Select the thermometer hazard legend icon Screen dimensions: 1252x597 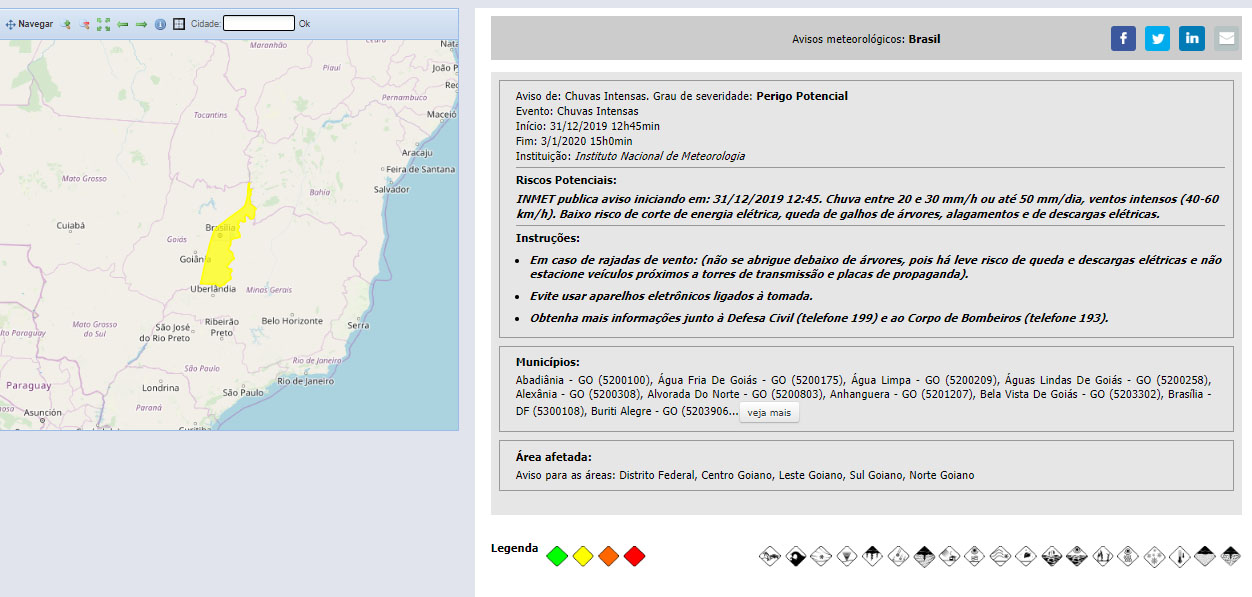(x=1180, y=556)
